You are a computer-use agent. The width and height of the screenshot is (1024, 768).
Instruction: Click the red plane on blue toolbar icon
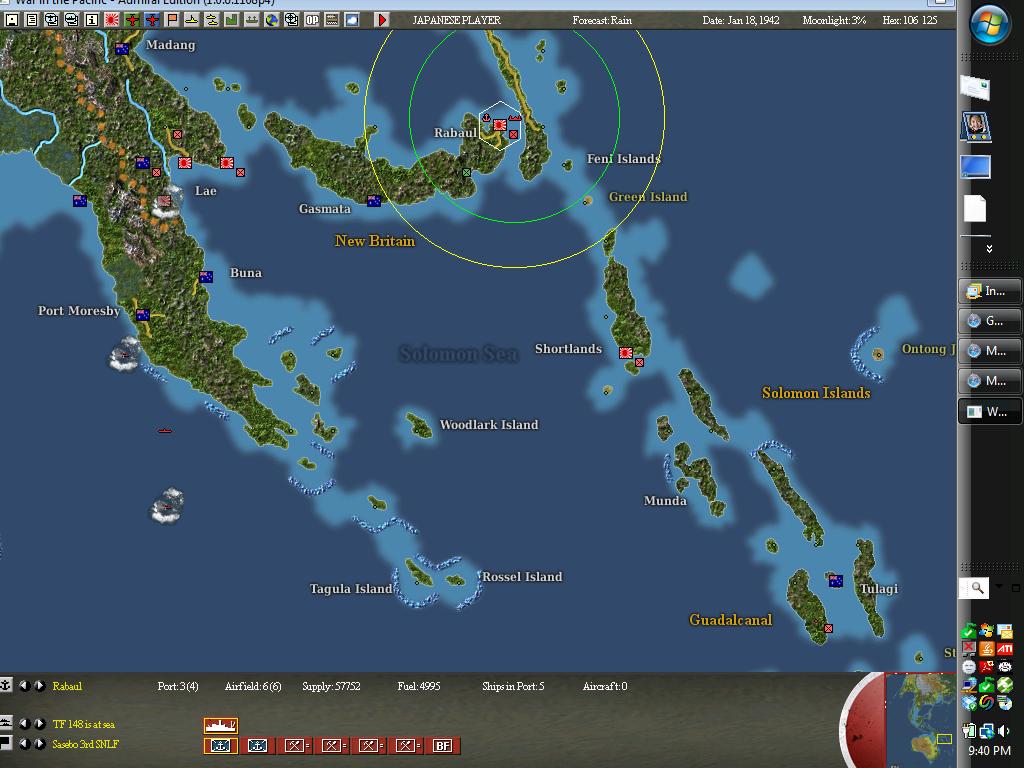click(x=152, y=20)
